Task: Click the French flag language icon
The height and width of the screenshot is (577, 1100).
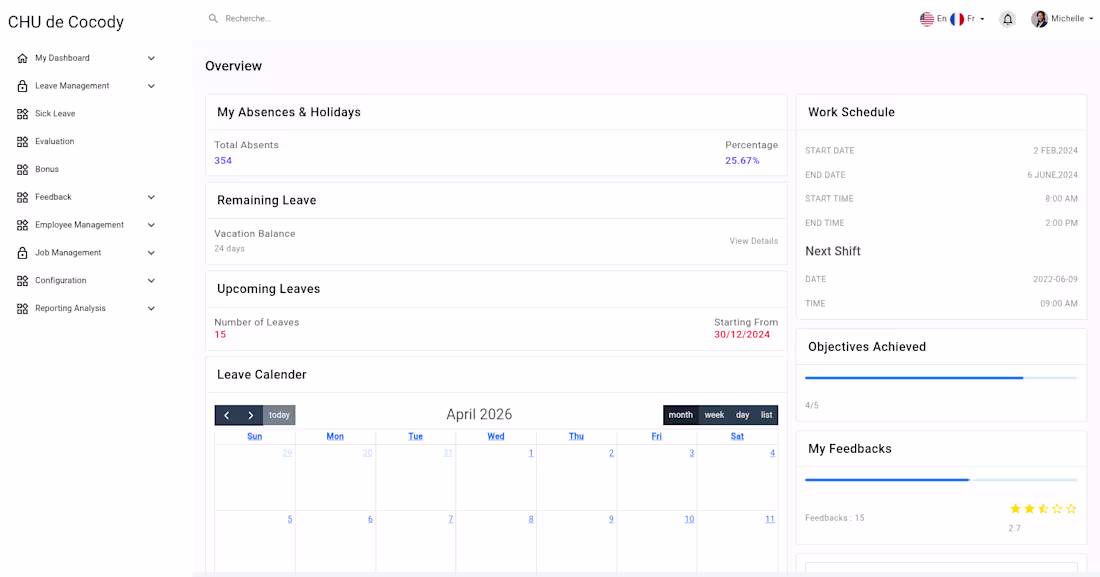Action: pyautogui.click(x=957, y=17)
